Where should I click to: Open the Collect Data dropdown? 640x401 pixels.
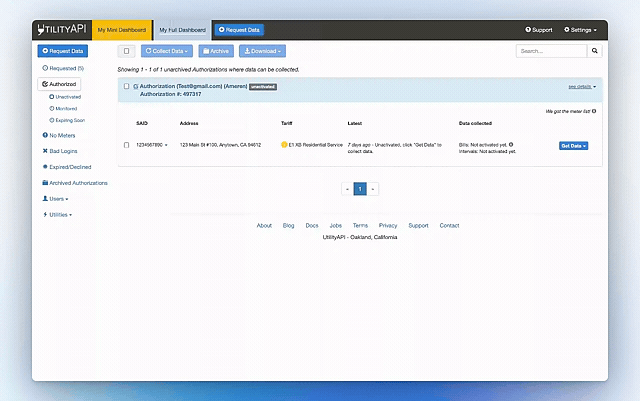[x=166, y=50]
